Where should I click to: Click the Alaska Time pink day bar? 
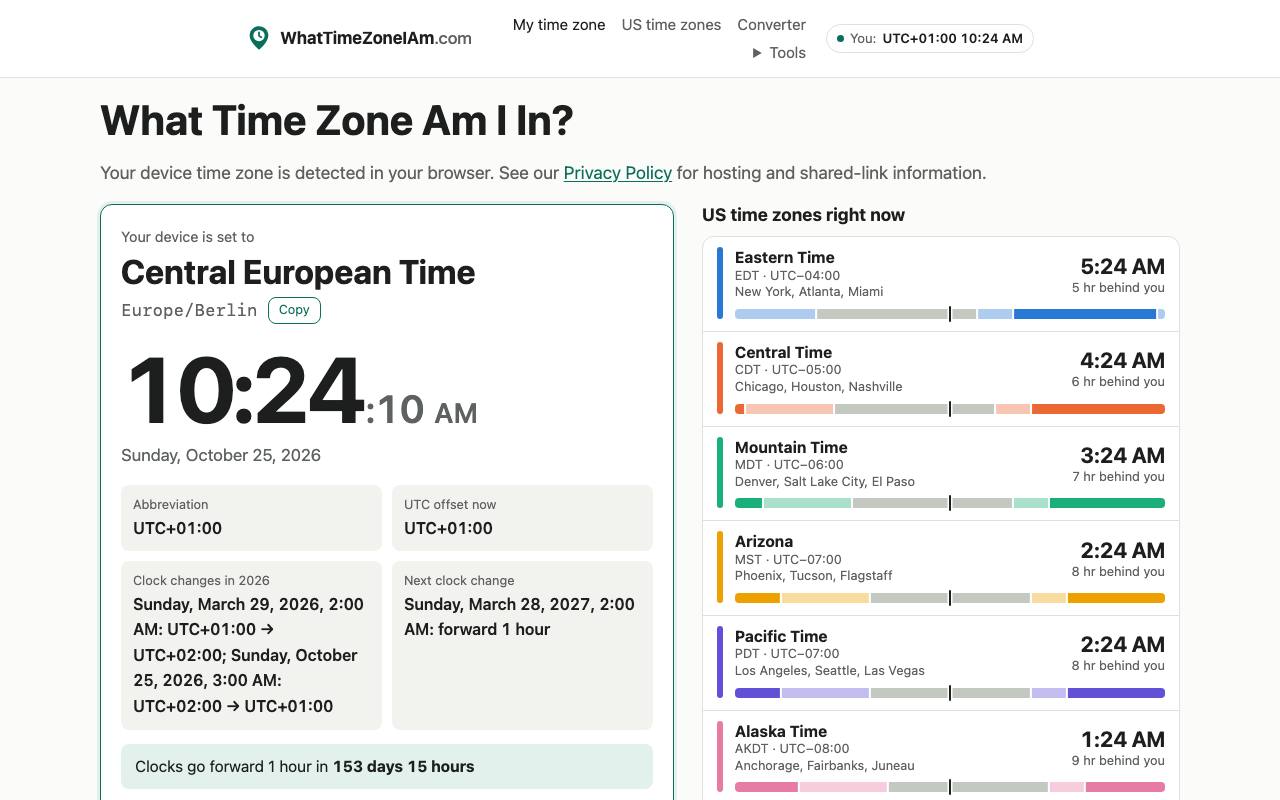pyautogui.click(x=950, y=787)
